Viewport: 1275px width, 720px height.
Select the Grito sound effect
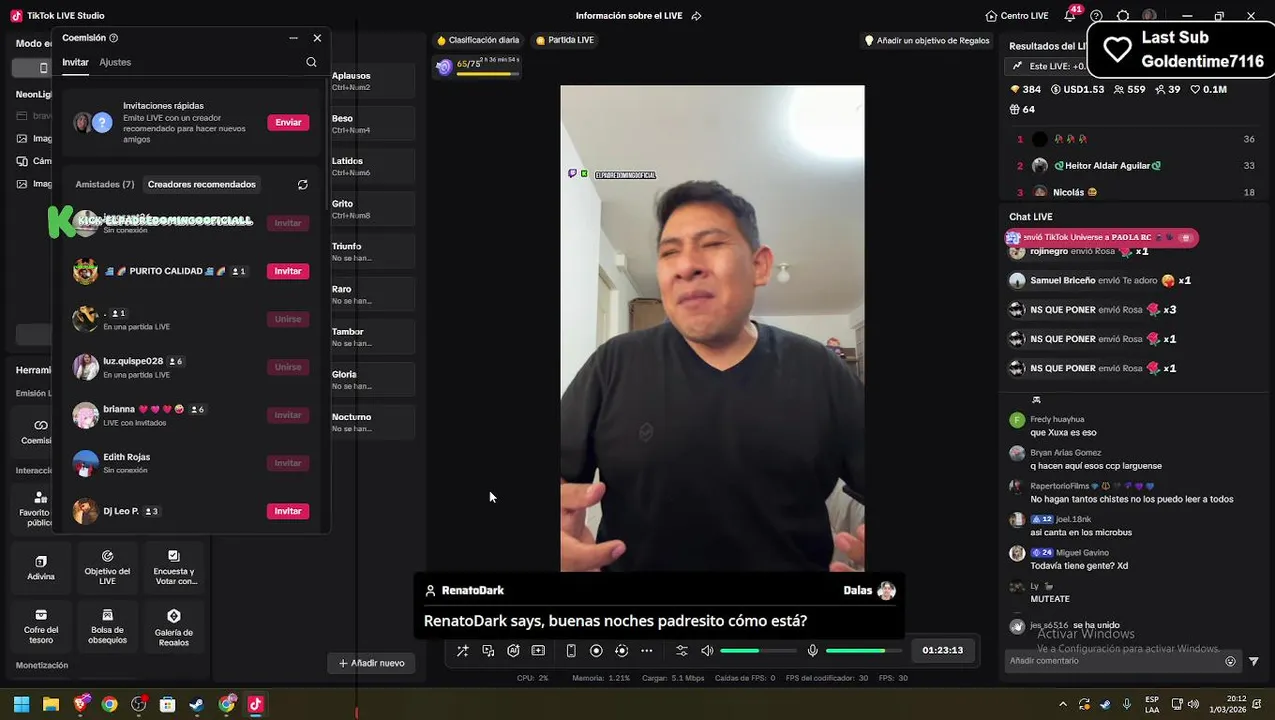click(x=372, y=209)
